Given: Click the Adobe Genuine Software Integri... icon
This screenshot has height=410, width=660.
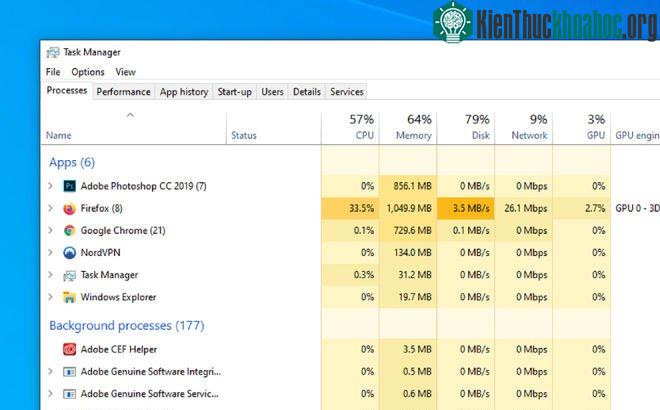Looking at the screenshot, I should tap(69, 372).
